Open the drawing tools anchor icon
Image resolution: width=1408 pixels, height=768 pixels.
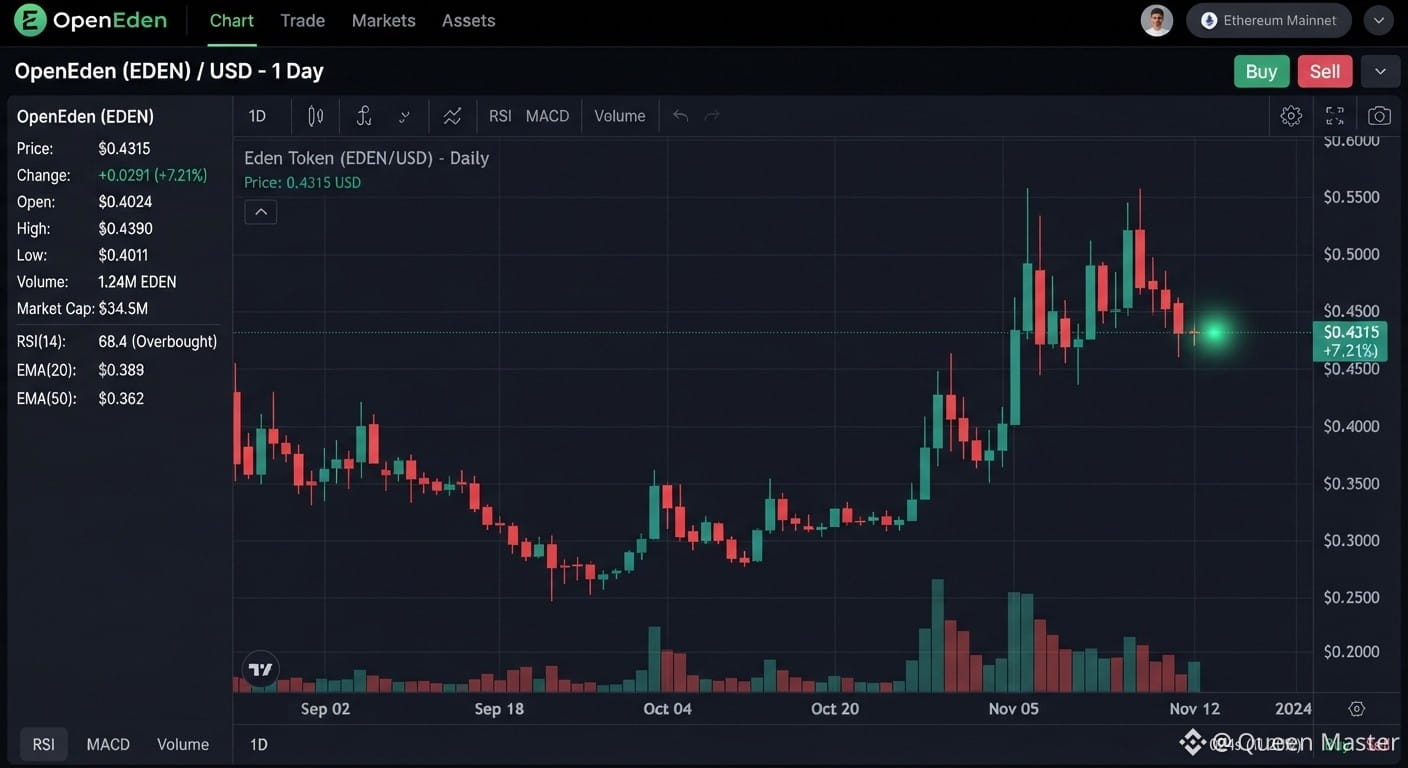click(364, 116)
